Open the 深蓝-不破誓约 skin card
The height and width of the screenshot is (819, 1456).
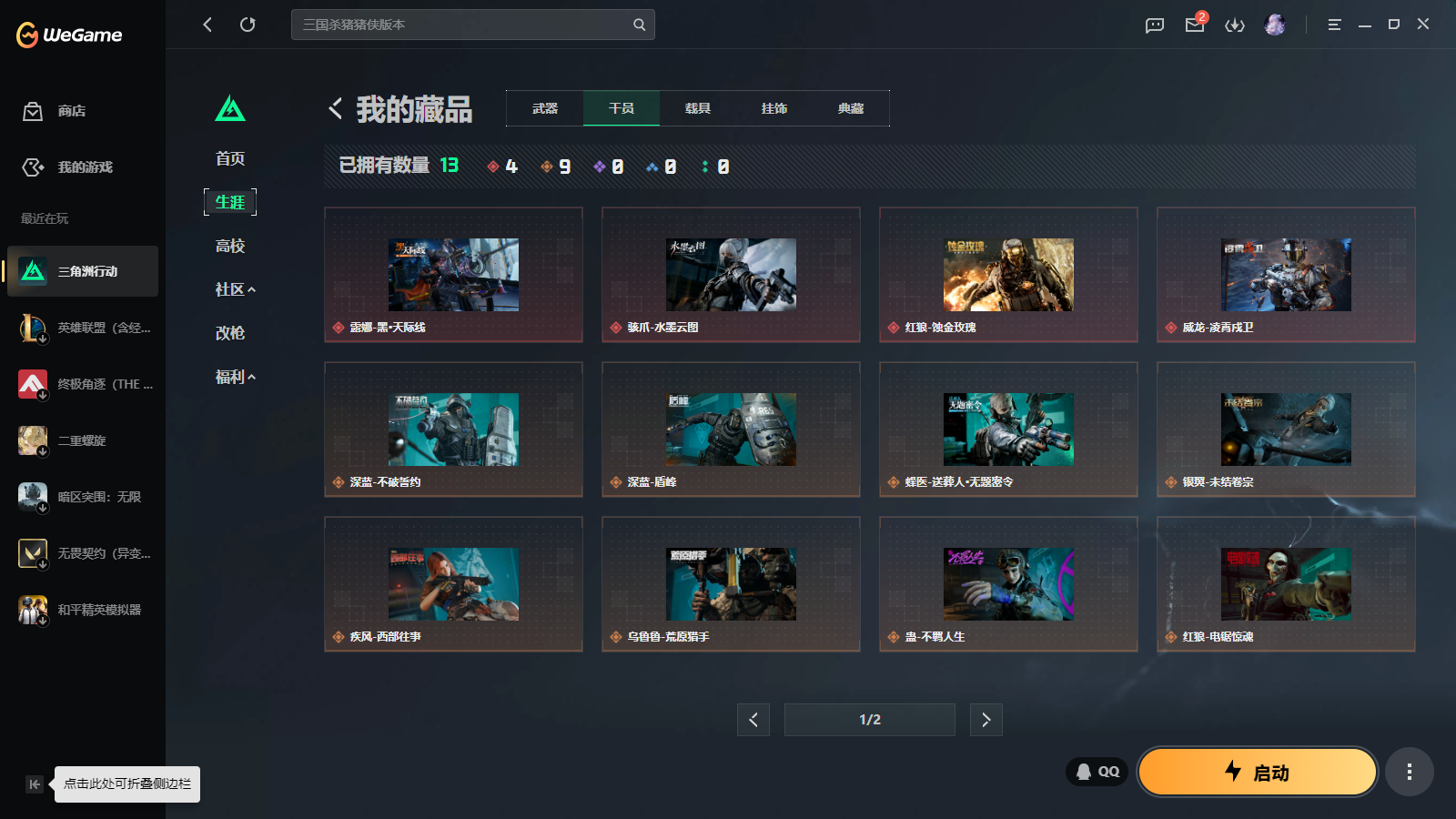(x=453, y=430)
